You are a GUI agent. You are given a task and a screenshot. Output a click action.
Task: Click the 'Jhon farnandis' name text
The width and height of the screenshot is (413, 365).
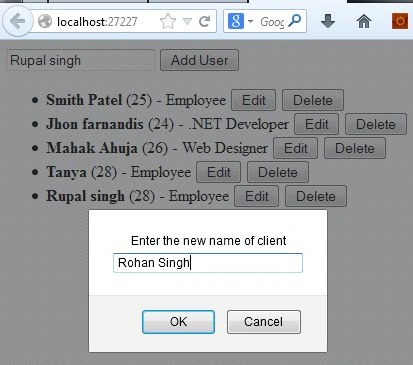[x=95, y=124]
